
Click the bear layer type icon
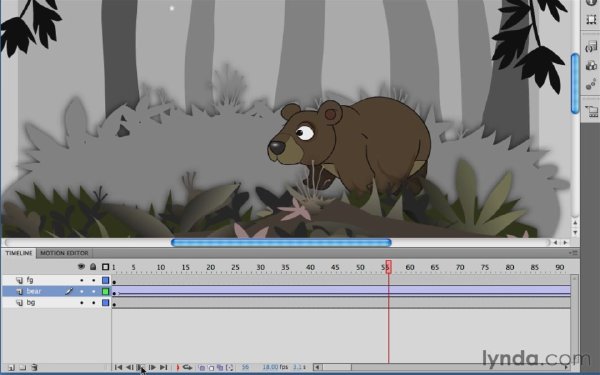[x=19, y=292]
